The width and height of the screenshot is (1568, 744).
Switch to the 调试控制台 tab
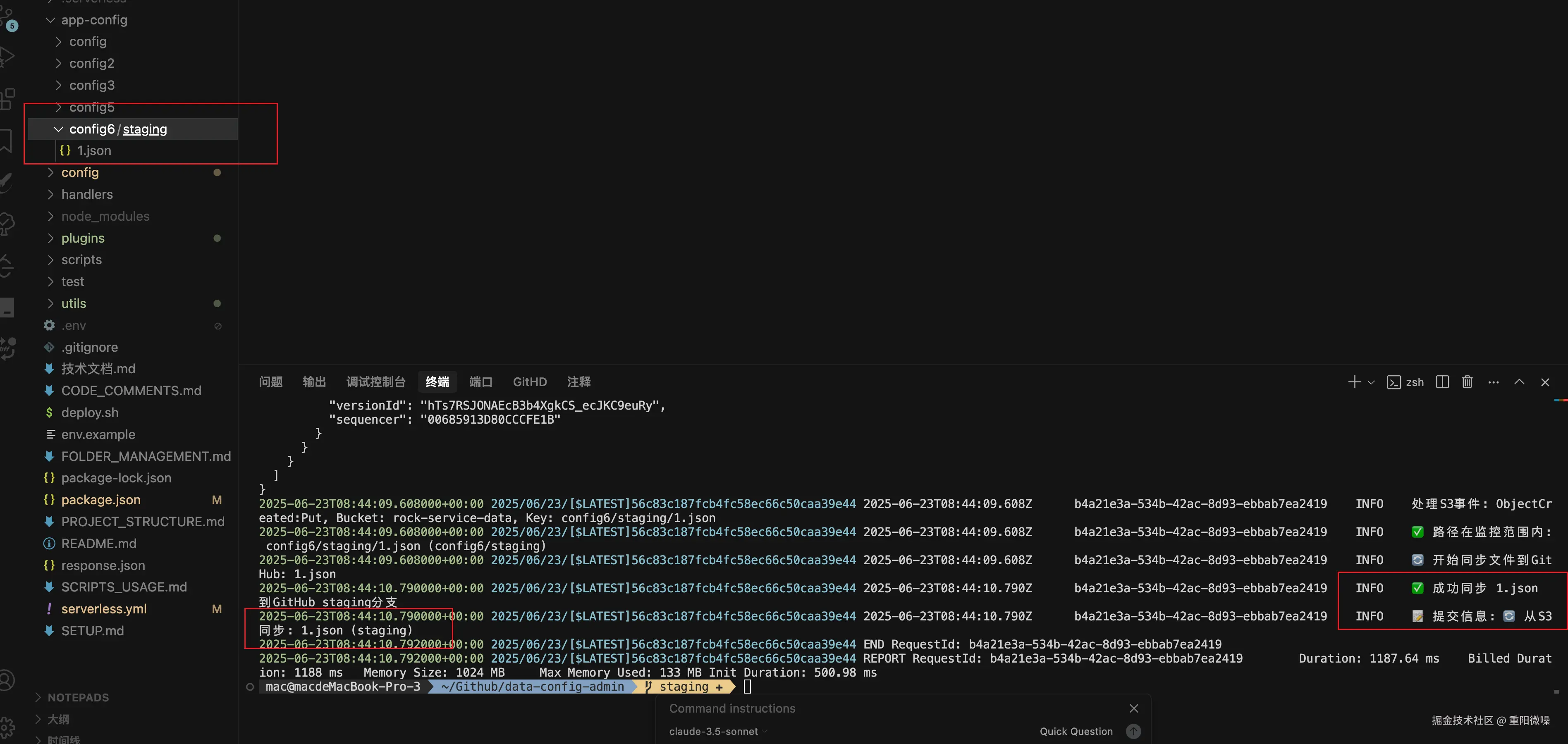(x=375, y=382)
